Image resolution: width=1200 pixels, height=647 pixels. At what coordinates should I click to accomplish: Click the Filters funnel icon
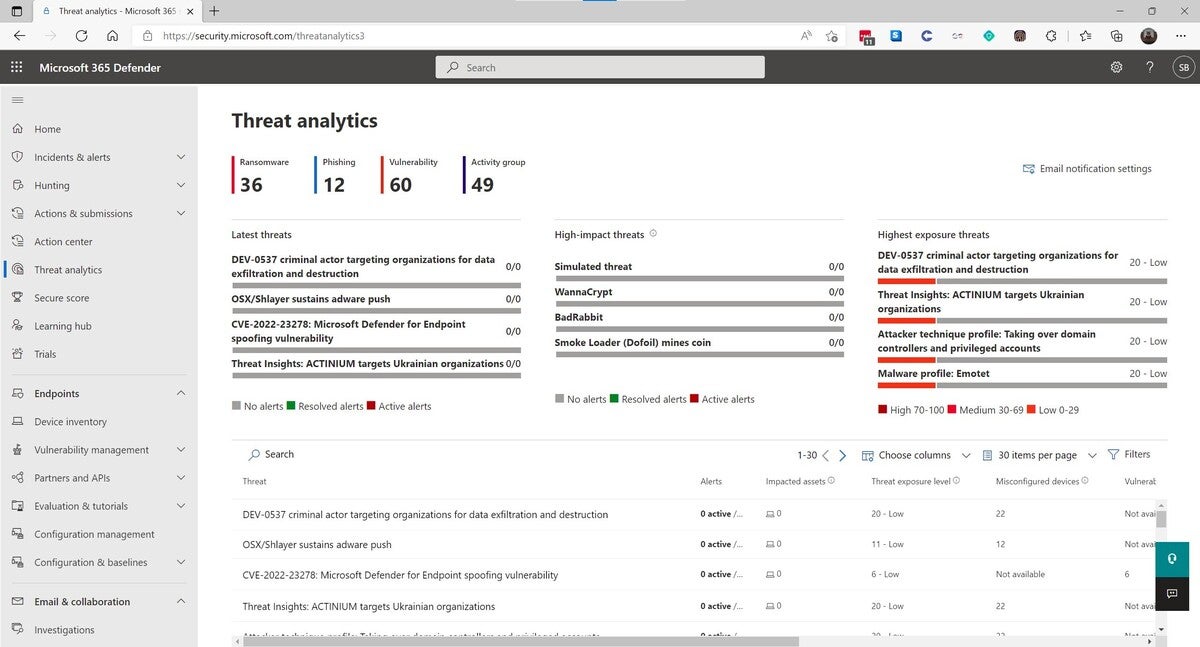coord(1113,455)
